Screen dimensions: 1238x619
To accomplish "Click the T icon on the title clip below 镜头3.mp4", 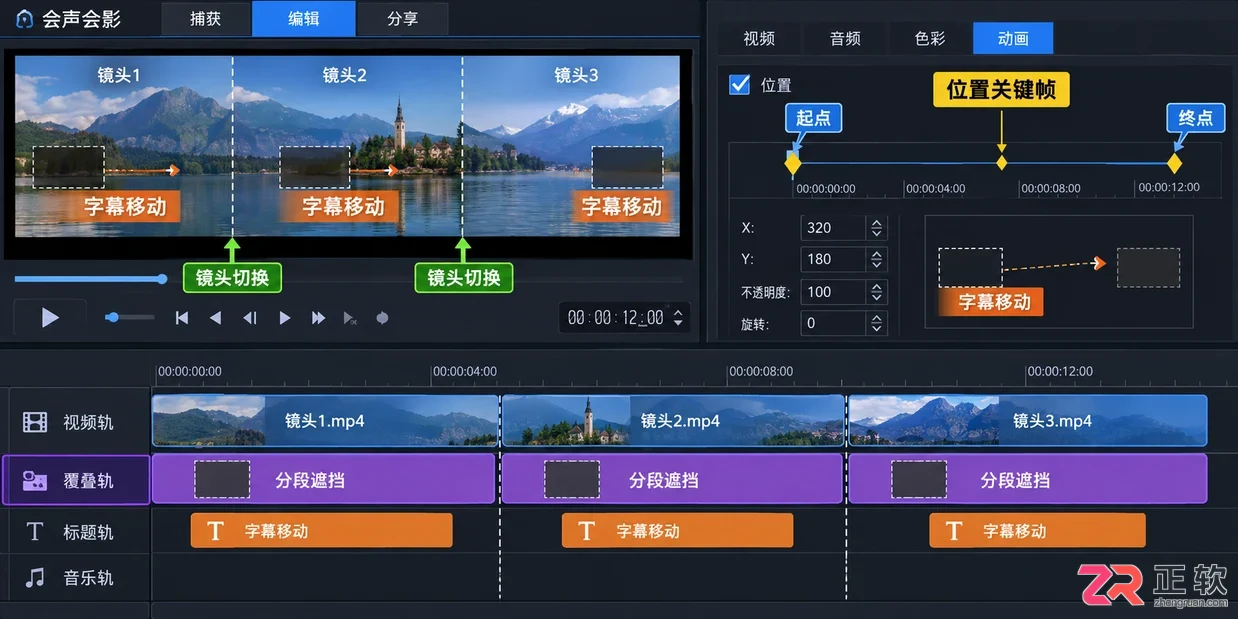I will pyautogui.click(x=953, y=531).
